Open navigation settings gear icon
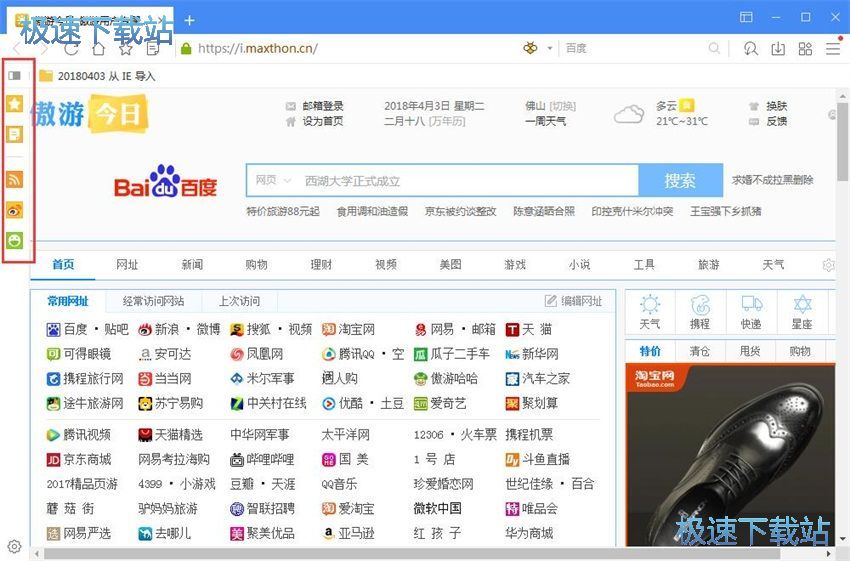Image resolution: width=850 pixels, height=561 pixels. [x=828, y=265]
